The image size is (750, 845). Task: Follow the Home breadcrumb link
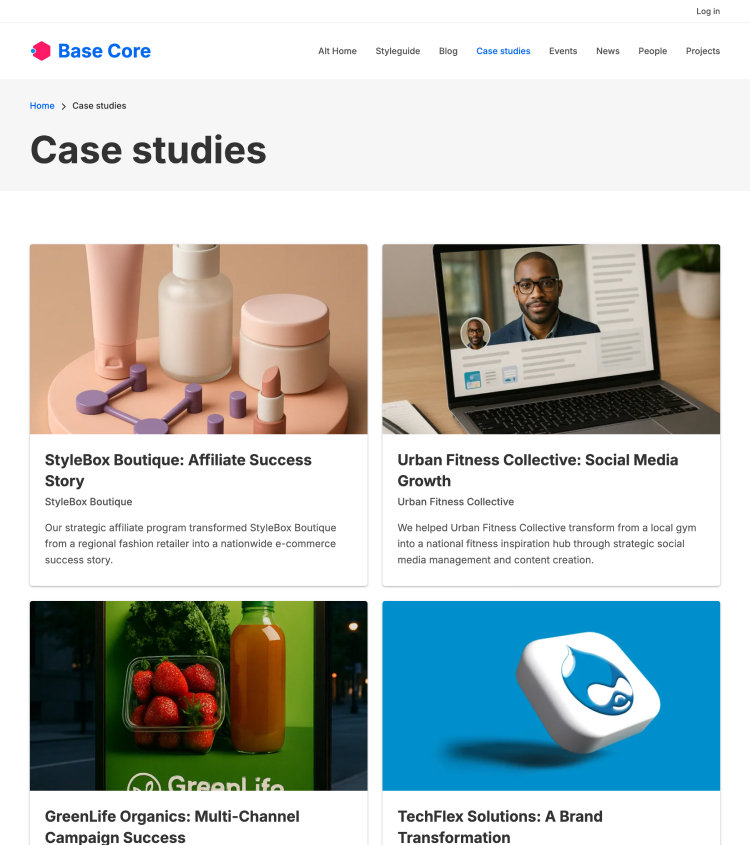click(x=42, y=106)
